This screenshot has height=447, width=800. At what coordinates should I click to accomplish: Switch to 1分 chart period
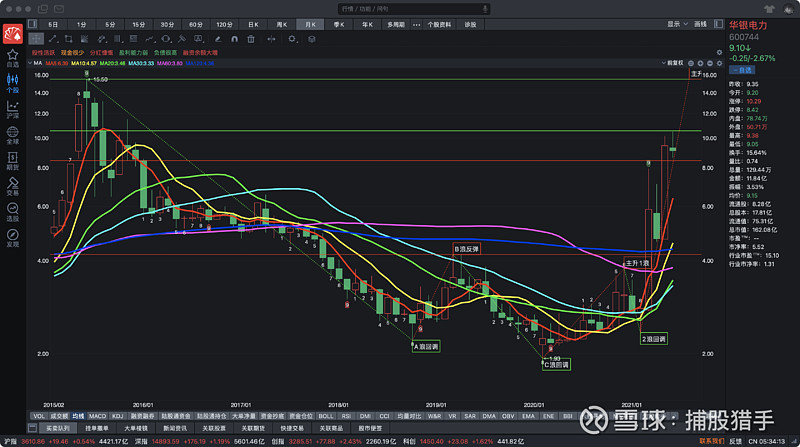click(82, 24)
